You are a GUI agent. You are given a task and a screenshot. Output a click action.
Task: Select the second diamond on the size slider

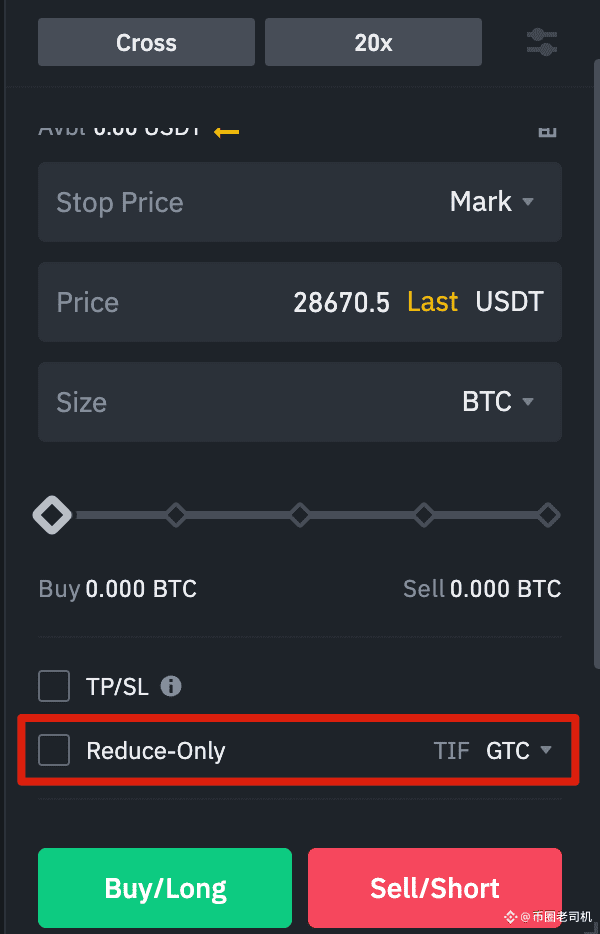pos(176,515)
